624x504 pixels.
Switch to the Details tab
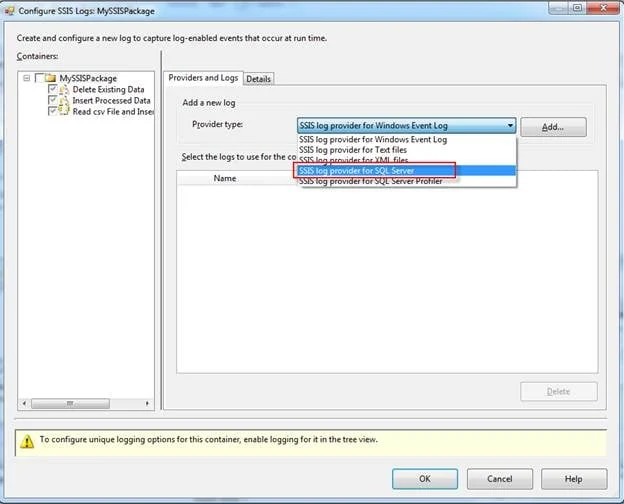pos(258,79)
